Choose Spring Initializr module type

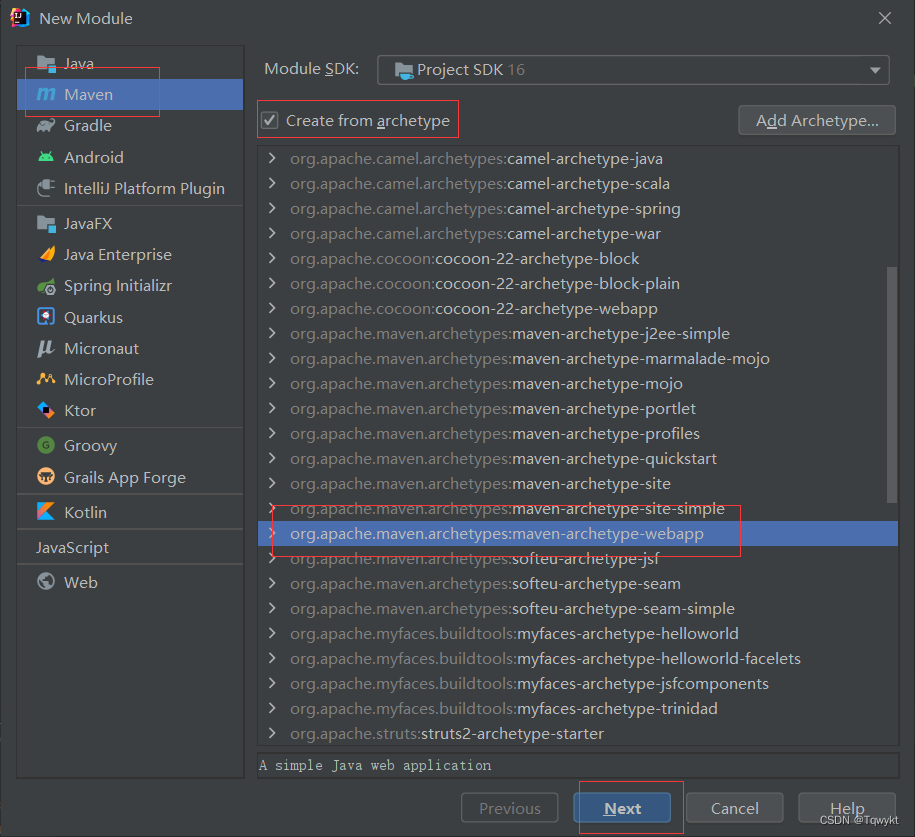tap(130, 286)
